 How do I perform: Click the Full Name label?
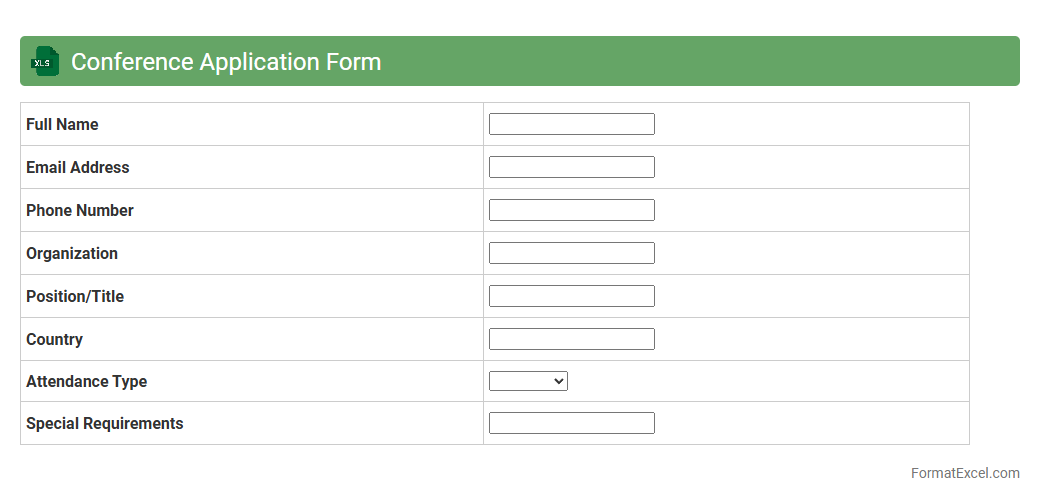click(62, 124)
